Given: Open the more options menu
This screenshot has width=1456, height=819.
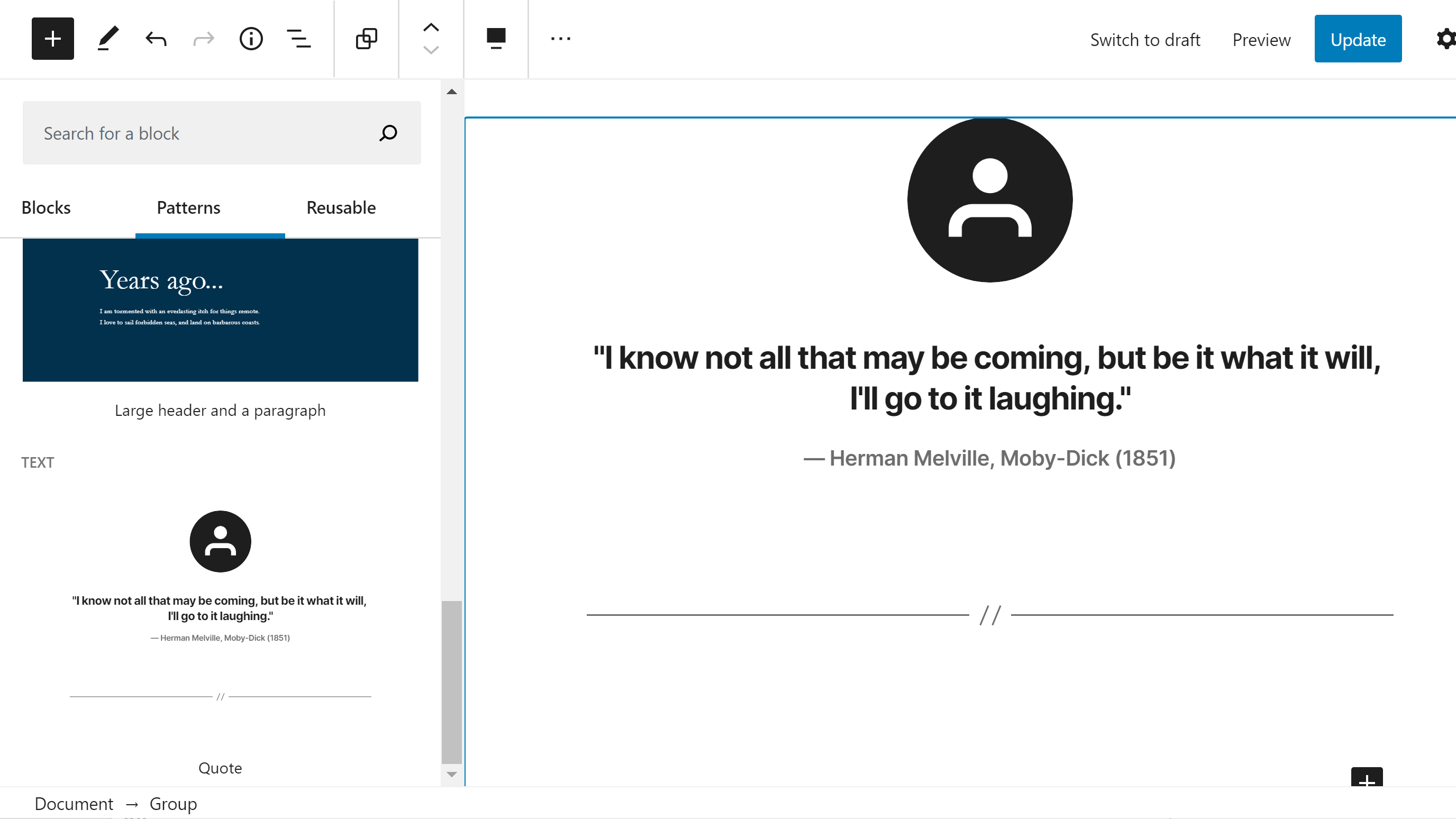Looking at the screenshot, I should coord(560,39).
